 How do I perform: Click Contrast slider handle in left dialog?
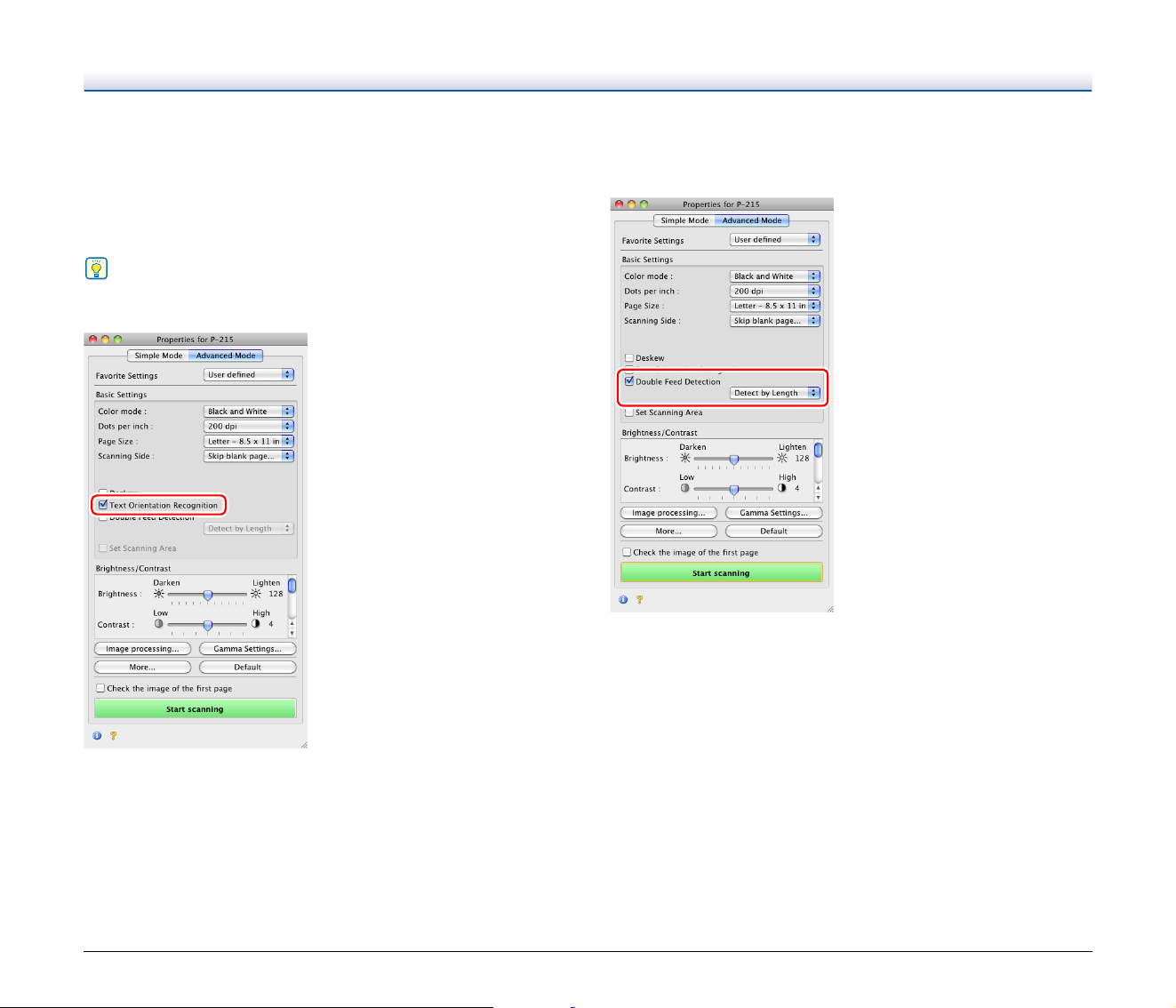point(208,625)
